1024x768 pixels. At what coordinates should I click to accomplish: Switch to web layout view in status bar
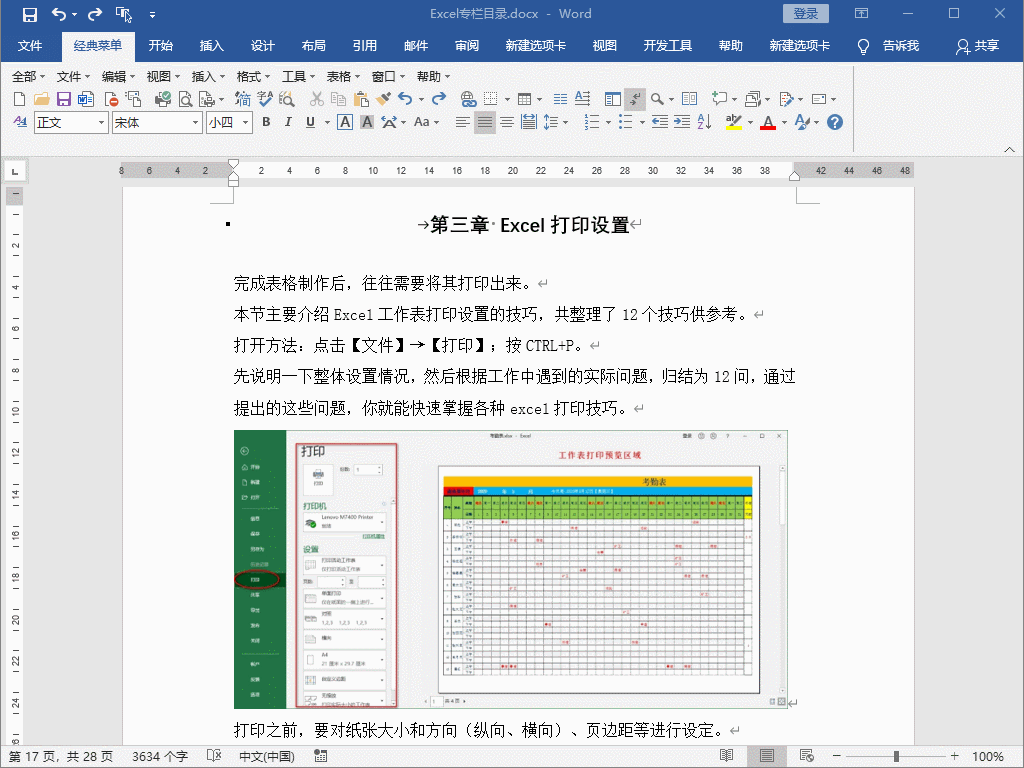[807, 756]
